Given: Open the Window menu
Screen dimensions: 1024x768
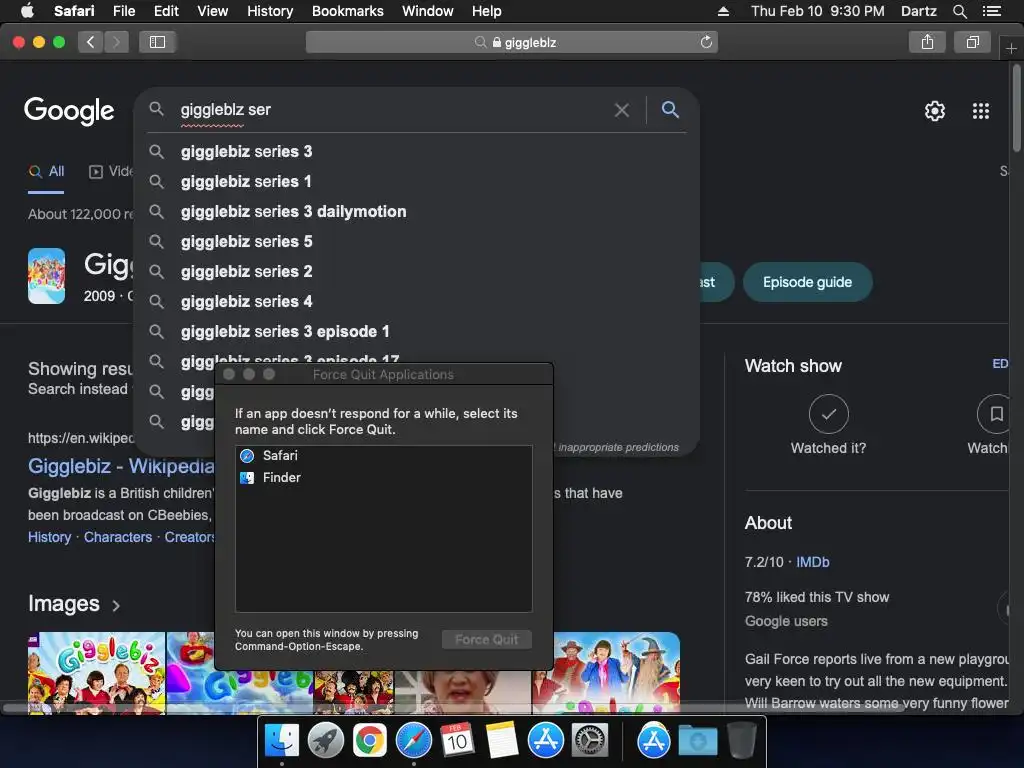Looking at the screenshot, I should (427, 11).
